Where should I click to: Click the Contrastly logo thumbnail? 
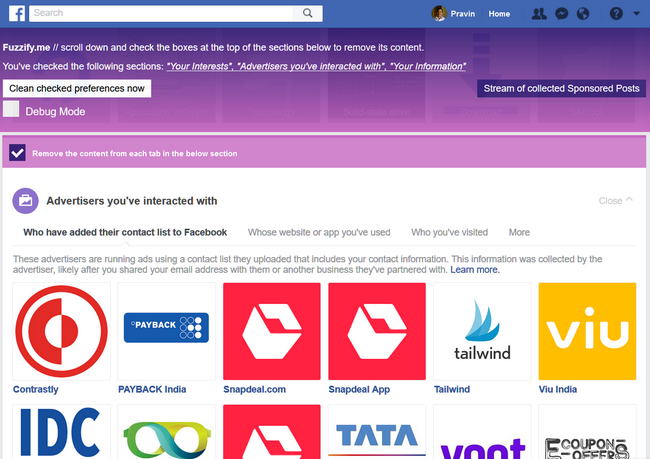(61, 331)
